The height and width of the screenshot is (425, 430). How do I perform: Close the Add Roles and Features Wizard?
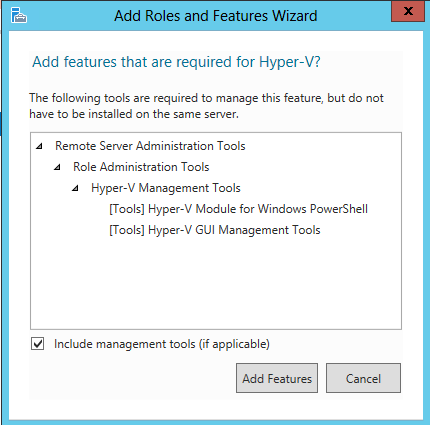[408, 11]
